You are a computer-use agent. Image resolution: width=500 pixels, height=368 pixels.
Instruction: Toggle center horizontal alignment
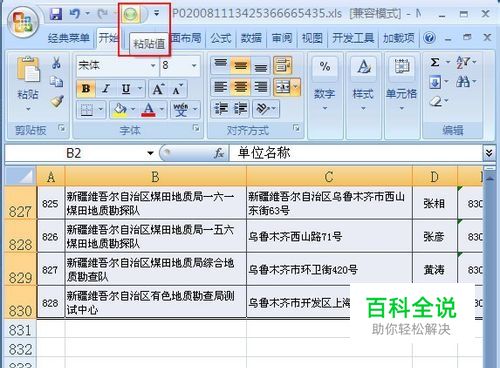coord(240,87)
